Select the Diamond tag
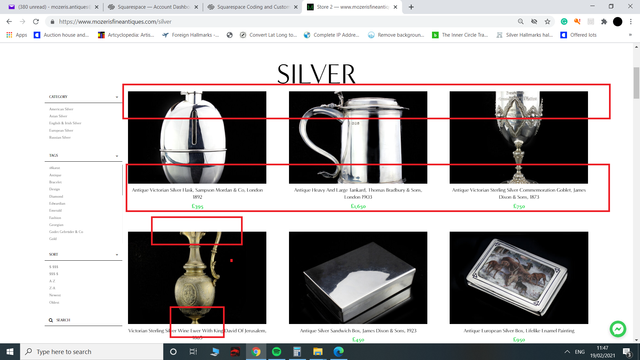This screenshot has width=640, height=360. 56,196
